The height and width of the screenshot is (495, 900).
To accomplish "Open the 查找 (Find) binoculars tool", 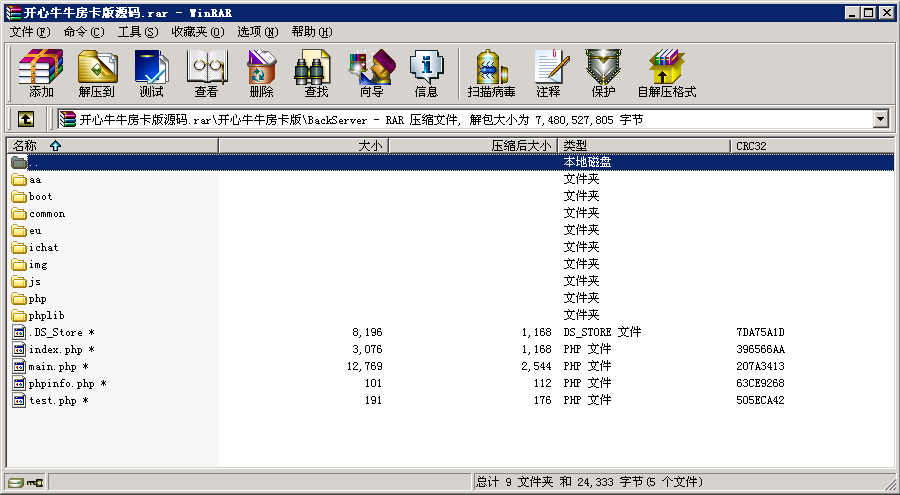I will (316, 73).
